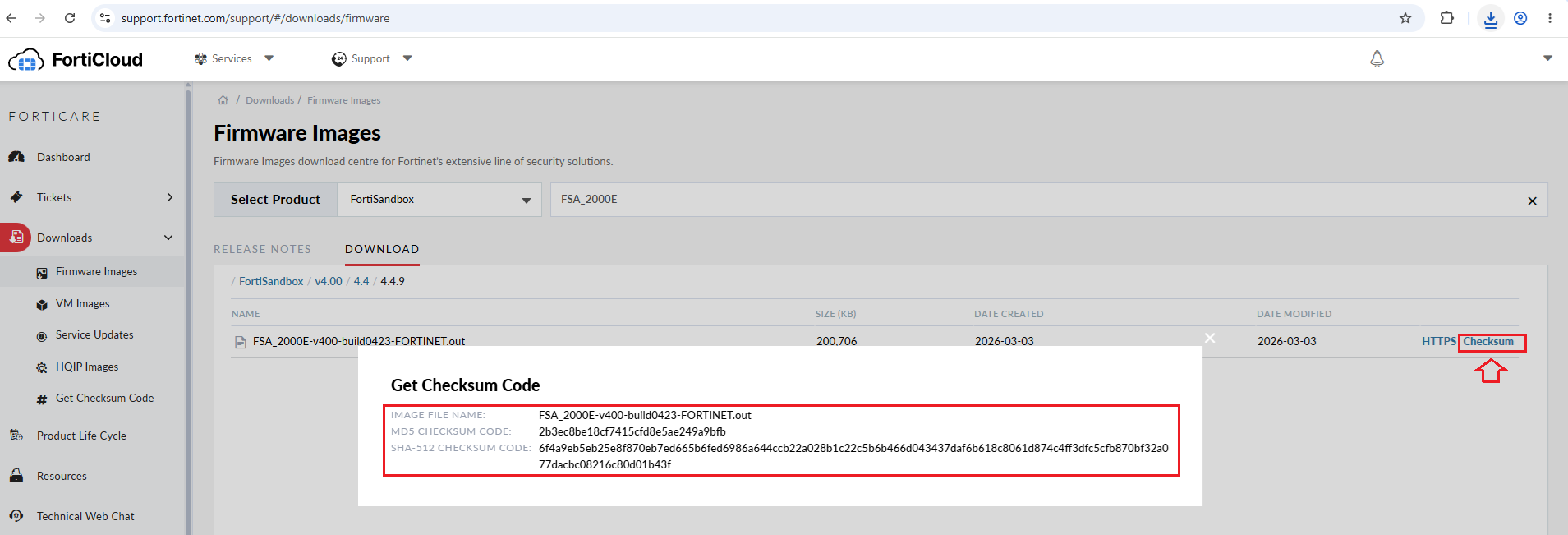Click the Resources sidebar icon
The height and width of the screenshot is (535, 1568).
pos(16,476)
